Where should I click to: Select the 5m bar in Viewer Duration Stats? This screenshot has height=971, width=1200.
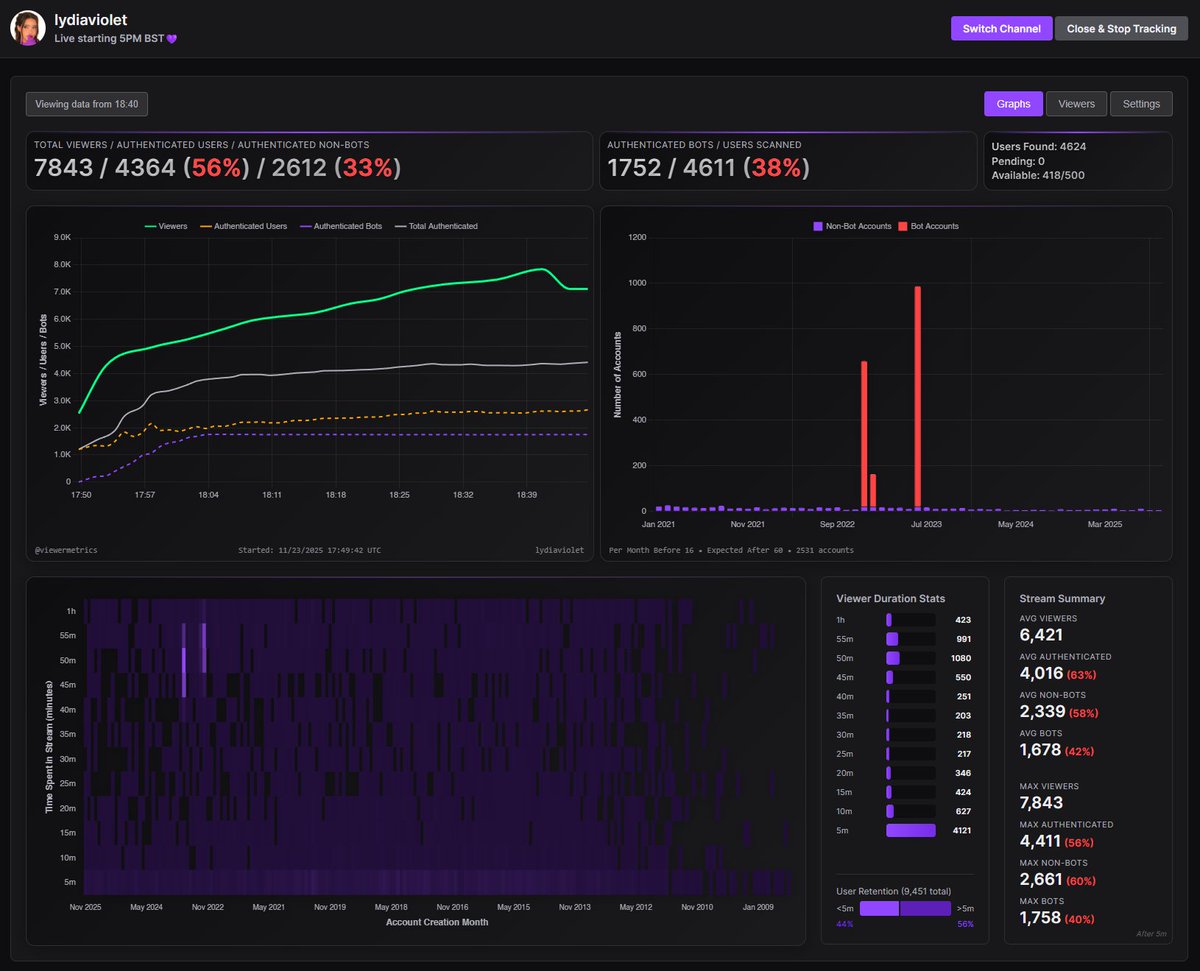click(x=910, y=830)
